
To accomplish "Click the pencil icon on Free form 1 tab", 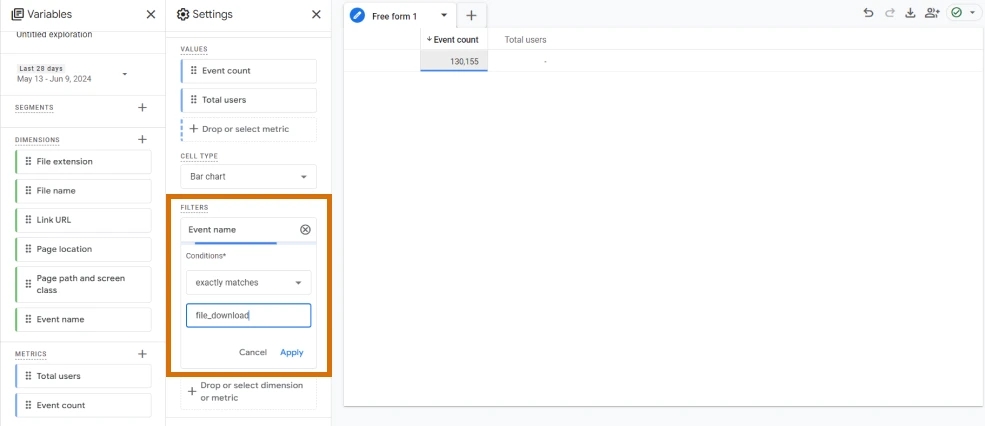I will pos(357,16).
